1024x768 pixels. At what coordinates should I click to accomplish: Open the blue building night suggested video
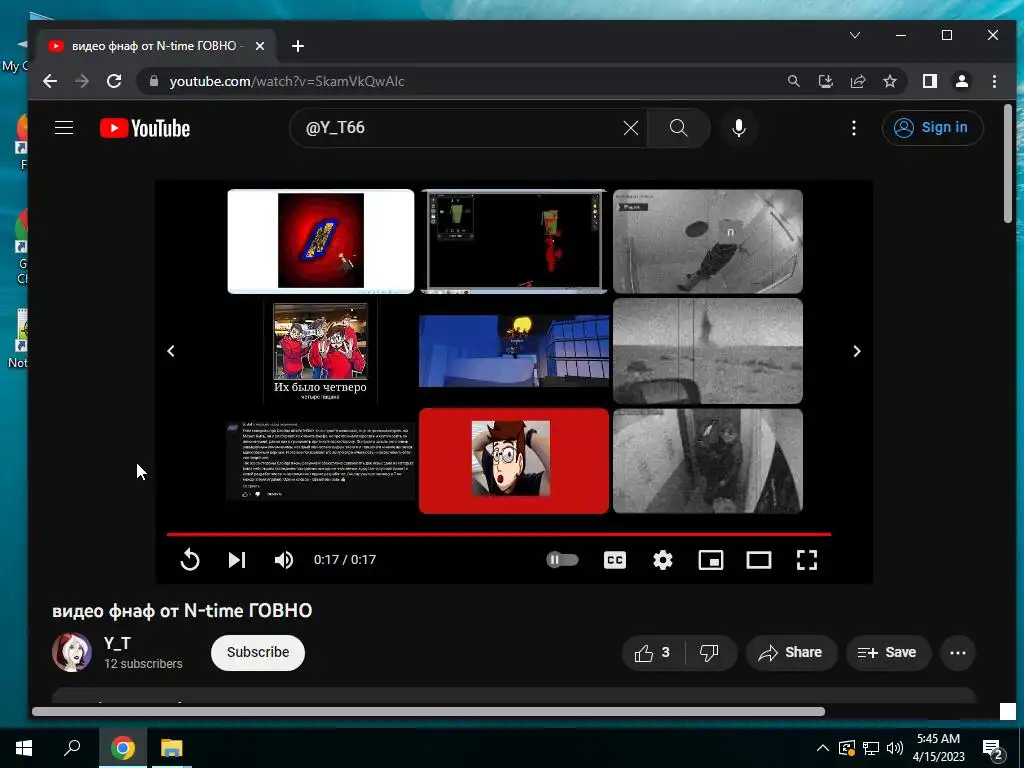click(514, 351)
